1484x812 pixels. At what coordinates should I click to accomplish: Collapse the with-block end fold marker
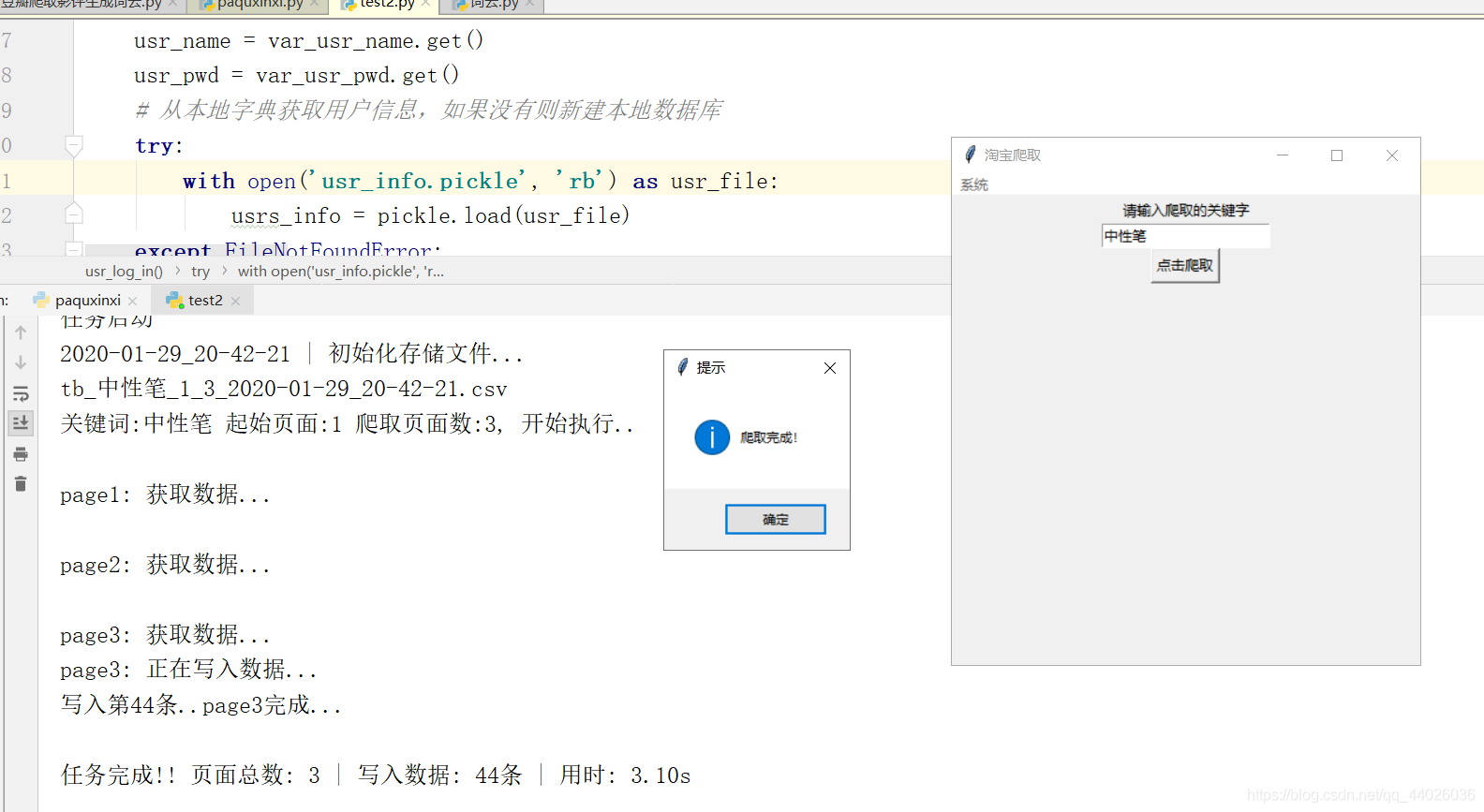[74, 214]
